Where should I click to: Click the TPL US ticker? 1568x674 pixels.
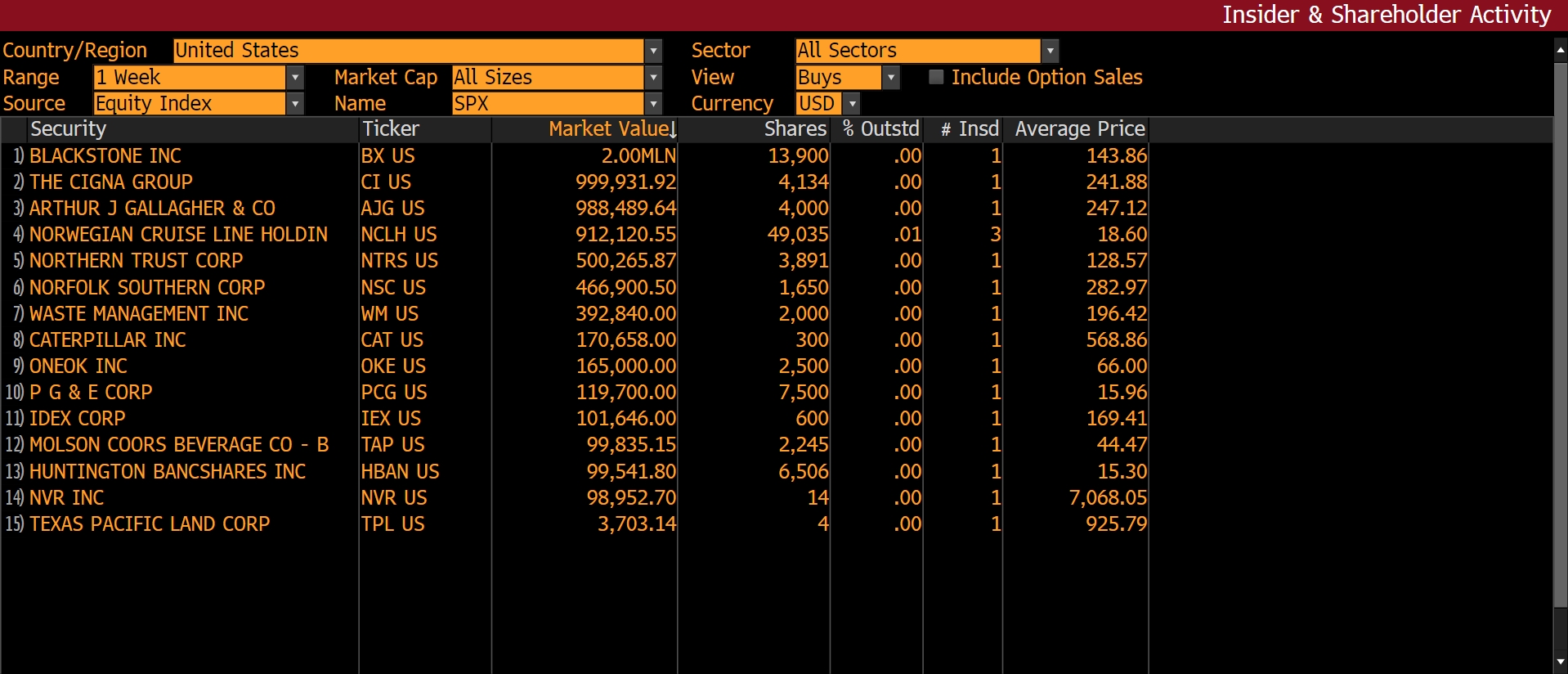click(392, 524)
